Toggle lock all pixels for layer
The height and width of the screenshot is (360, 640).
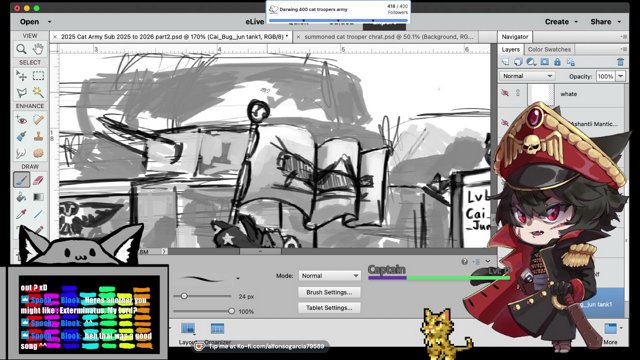558,62
